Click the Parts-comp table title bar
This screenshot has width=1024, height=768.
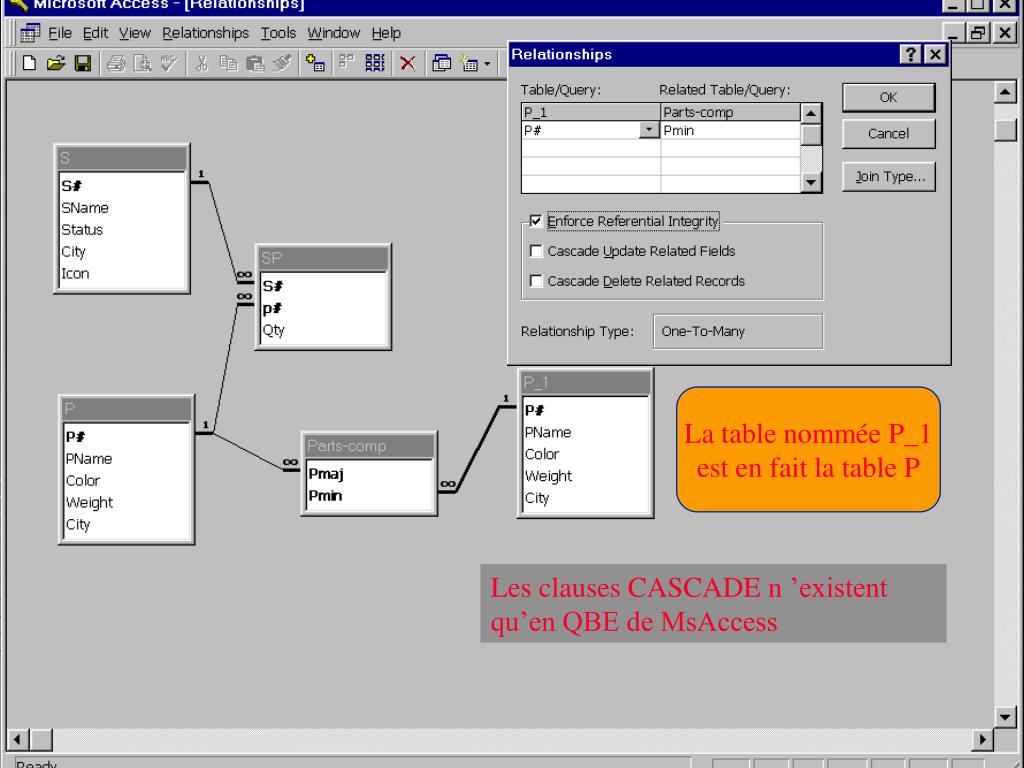(x=370, y=446)
